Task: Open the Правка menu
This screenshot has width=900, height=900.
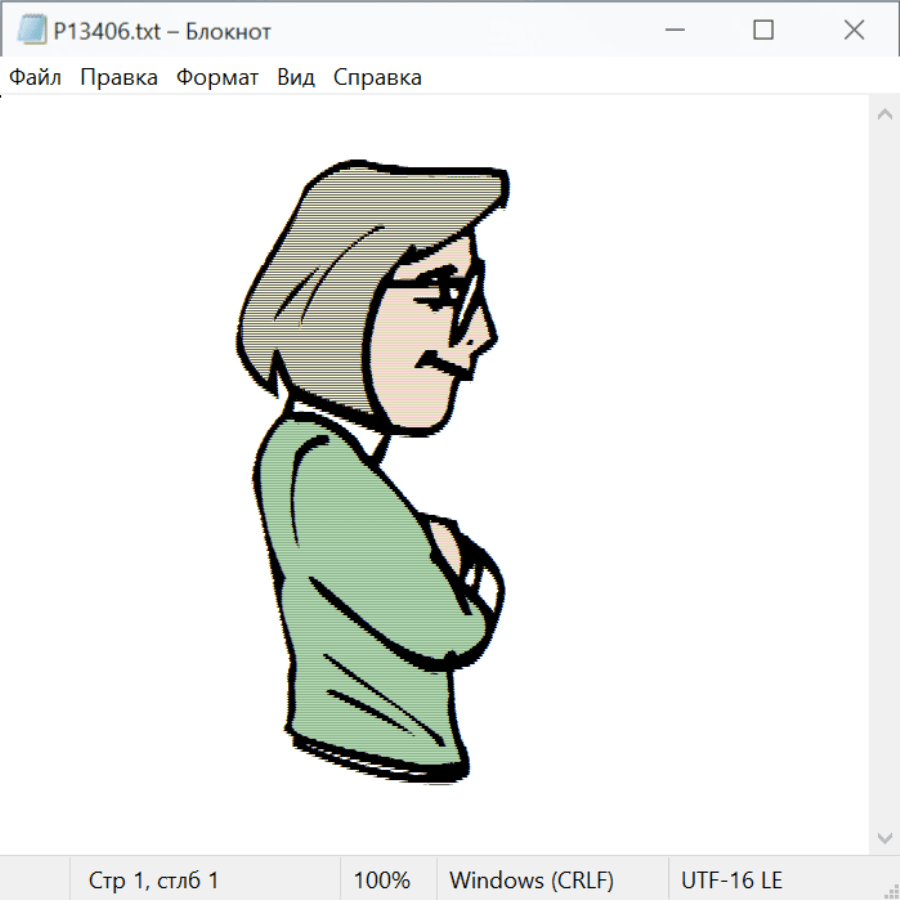Action: click(119, 78)
